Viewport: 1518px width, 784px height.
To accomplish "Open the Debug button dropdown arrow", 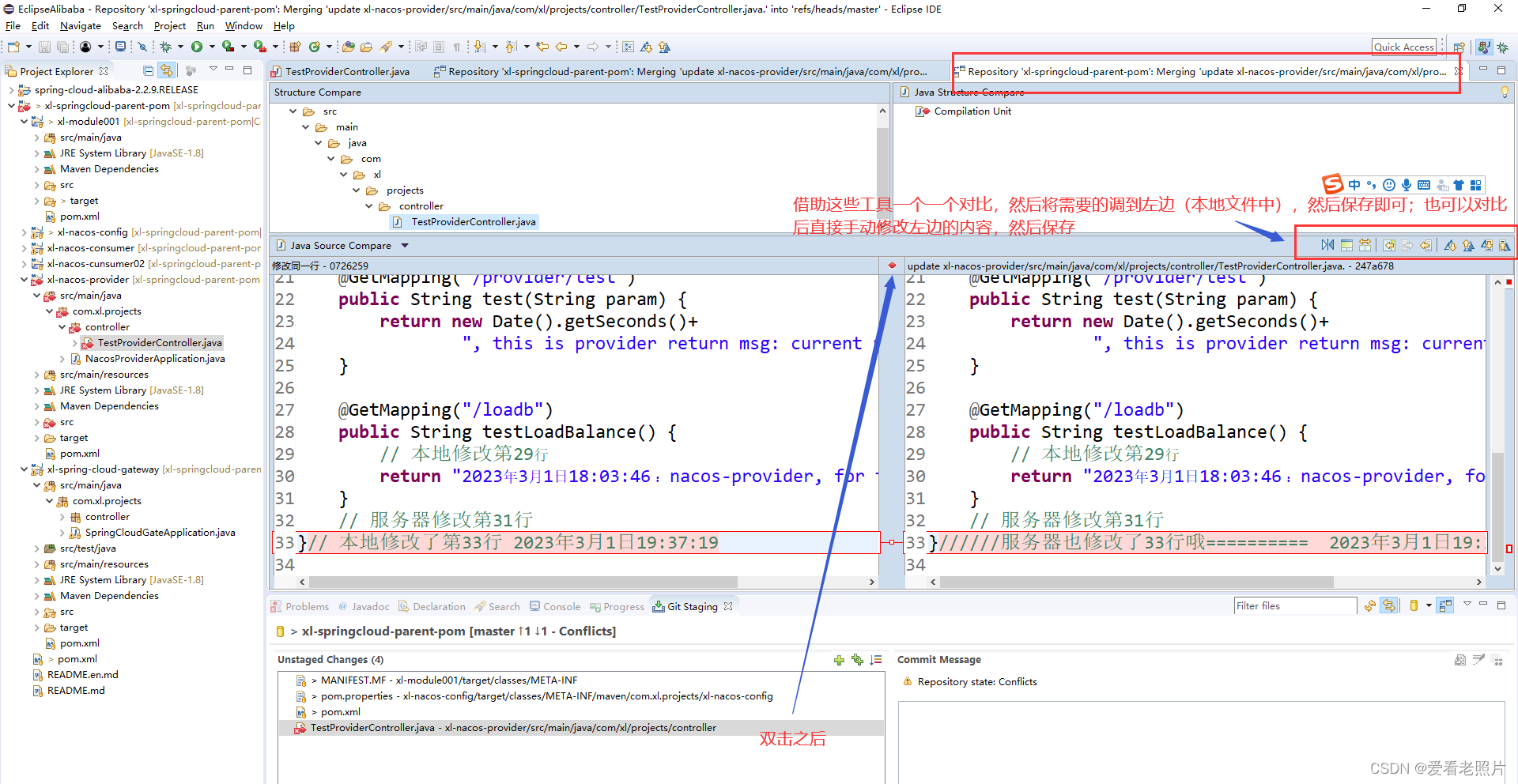I will [180, 47].
